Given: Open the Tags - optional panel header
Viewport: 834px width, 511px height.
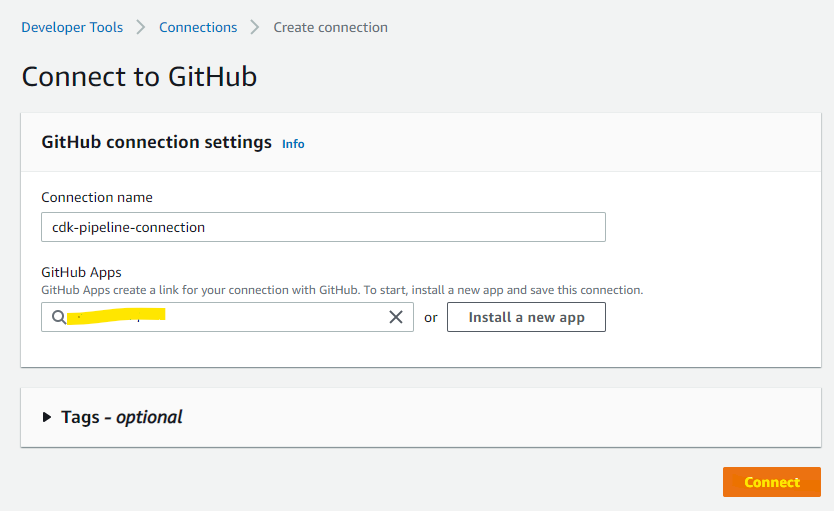Looking at the screenshot, I should pyautogui.click(x=121, y=417).
